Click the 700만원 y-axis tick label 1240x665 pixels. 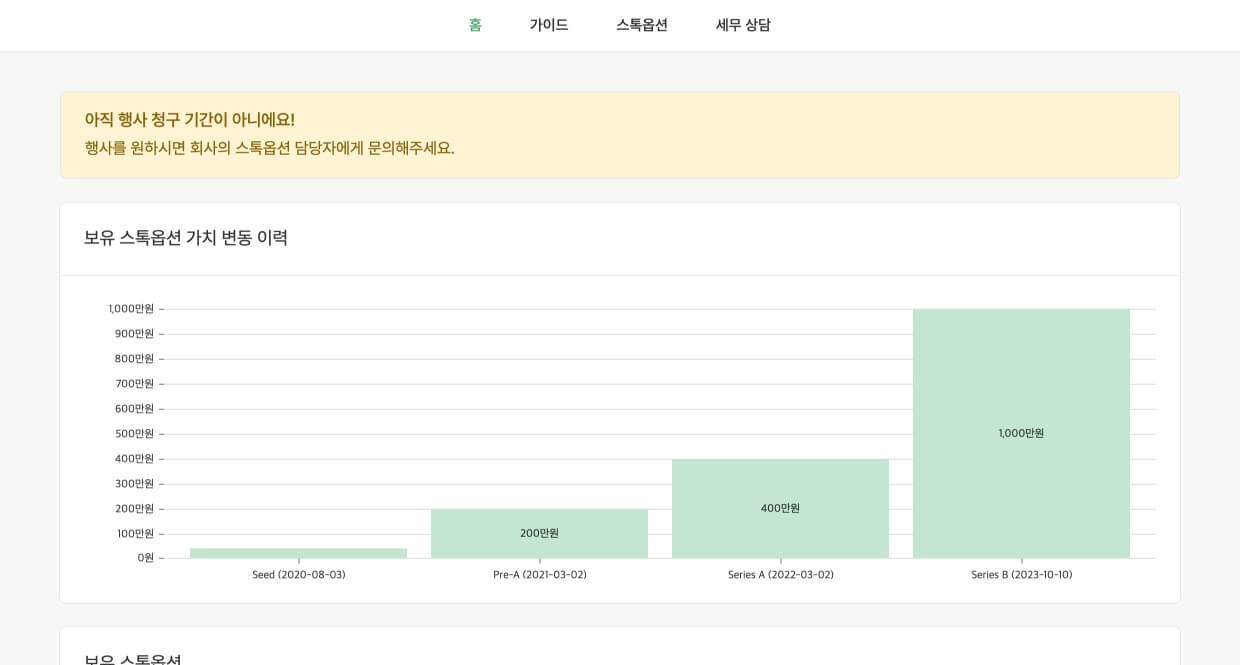[134, 384]
